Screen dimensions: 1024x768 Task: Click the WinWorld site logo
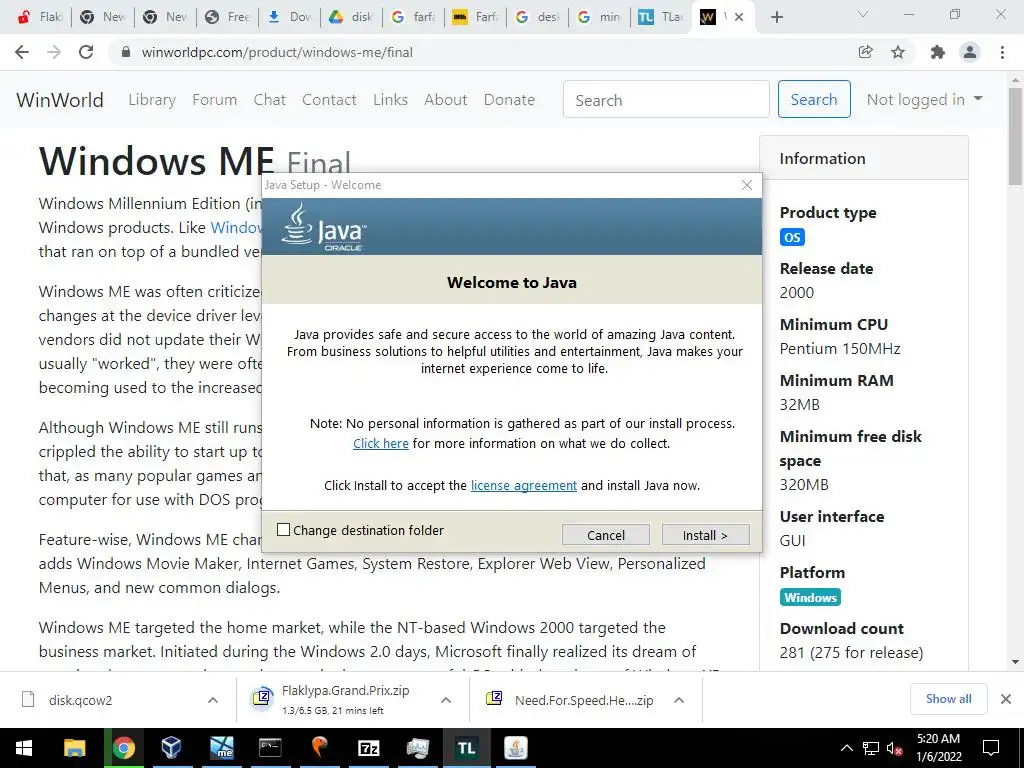tap(59, 100)
